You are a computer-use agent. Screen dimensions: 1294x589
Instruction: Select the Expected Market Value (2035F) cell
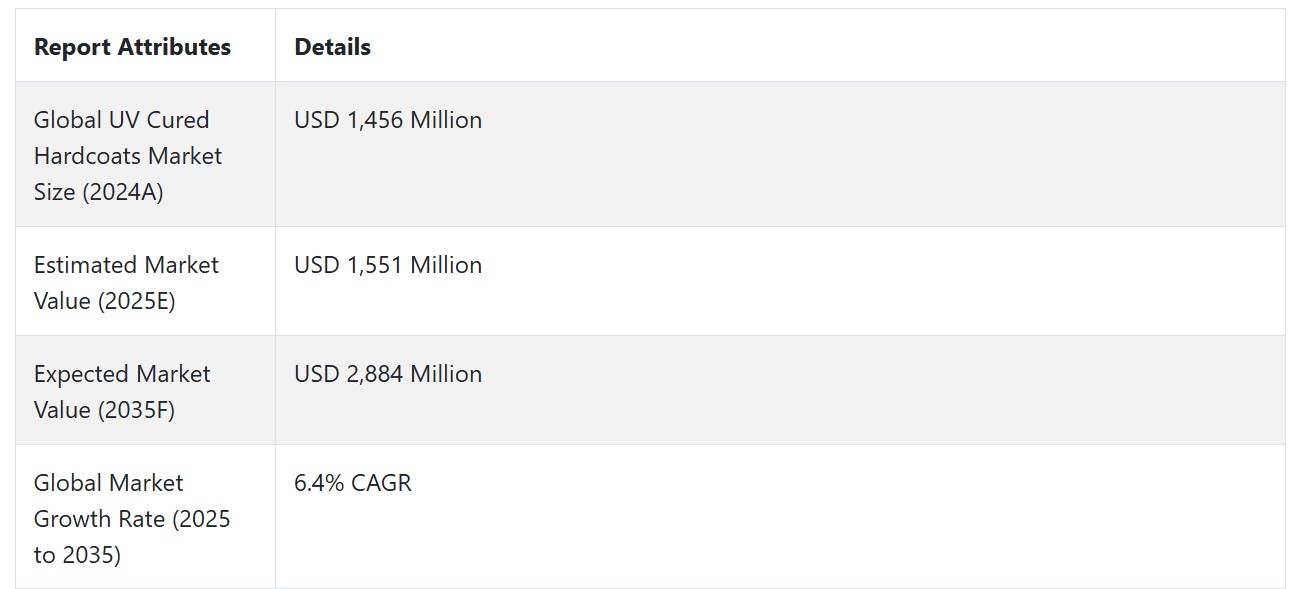point(145,391)
